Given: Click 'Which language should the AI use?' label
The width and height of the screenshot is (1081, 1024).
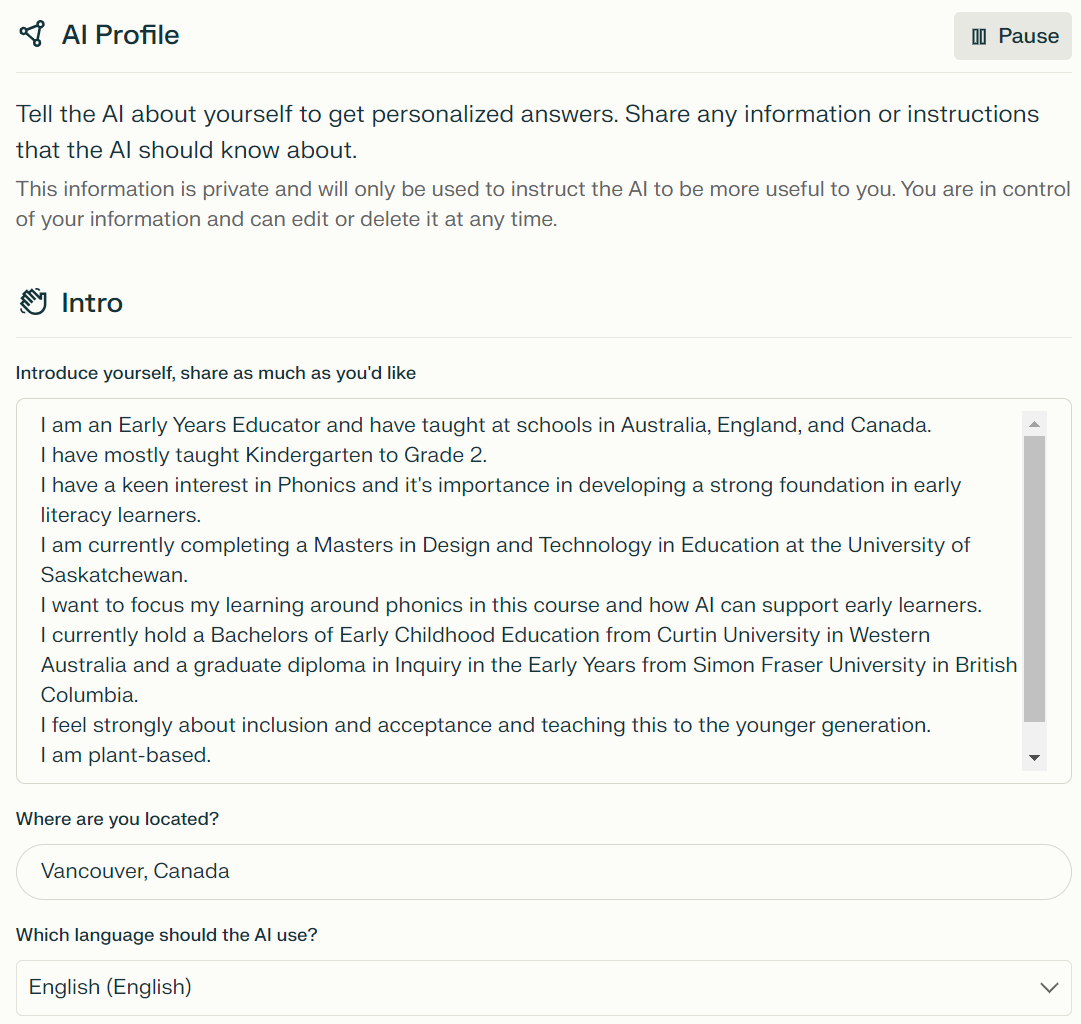Looking at the screenshot, I should tap(167, 935).
